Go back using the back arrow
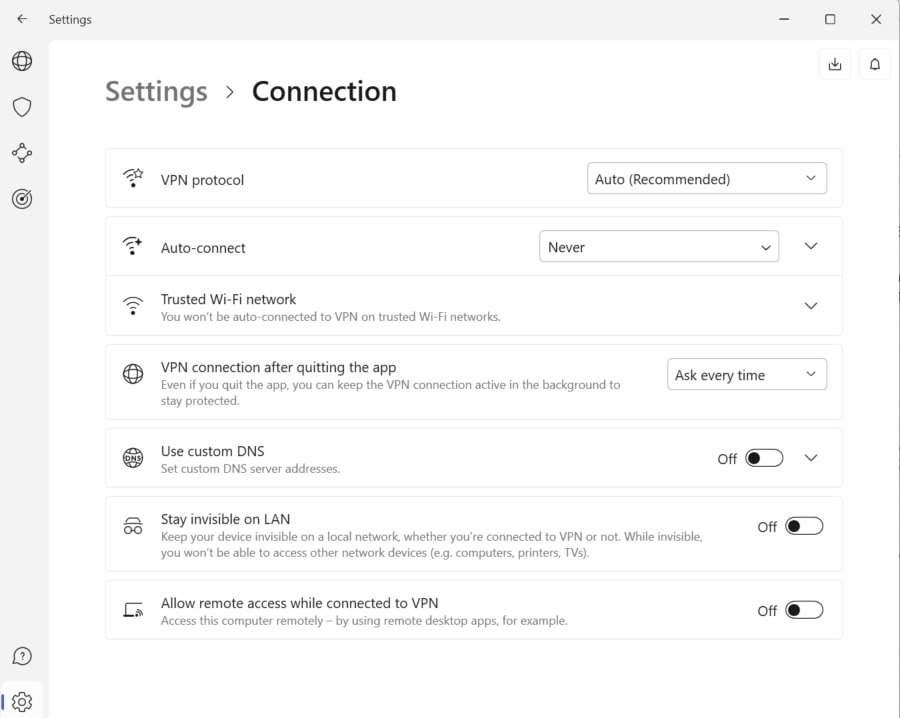Viewport: 900px width, 718px height. (22, 19)
